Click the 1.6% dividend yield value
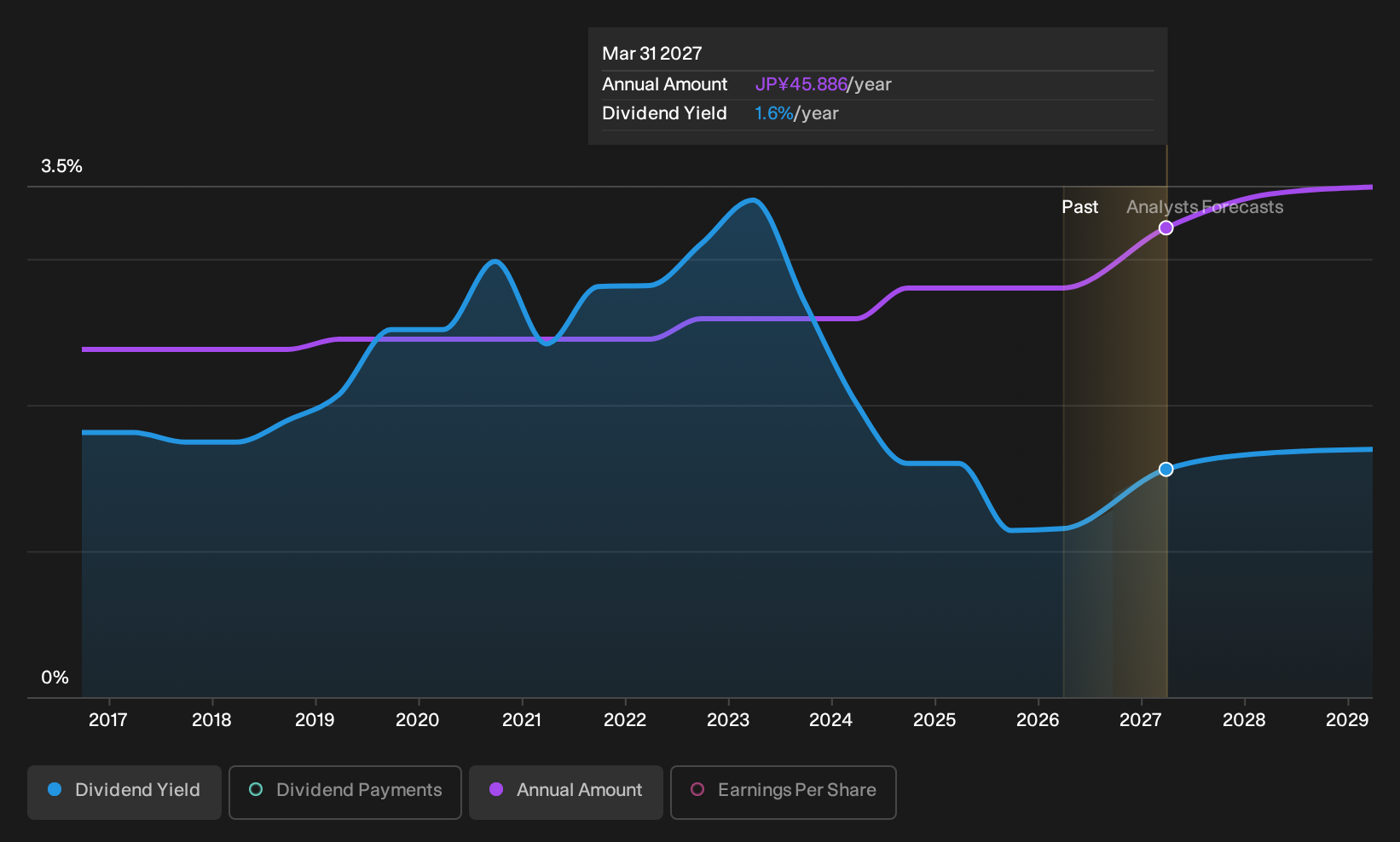The height and width of the screenshot is (842, 1400). (x=773, y=113)
